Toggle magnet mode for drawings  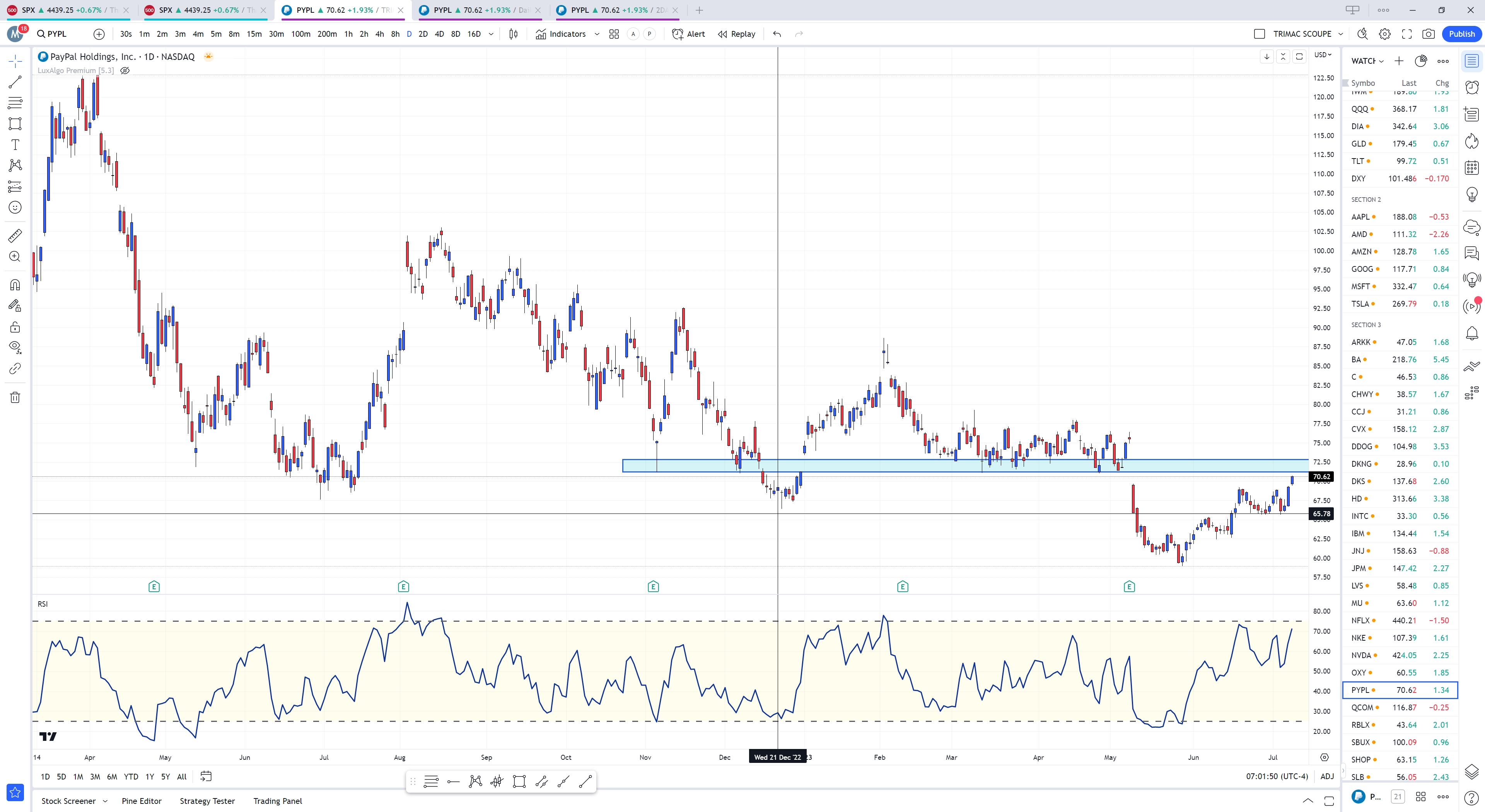tap(15, 285)
